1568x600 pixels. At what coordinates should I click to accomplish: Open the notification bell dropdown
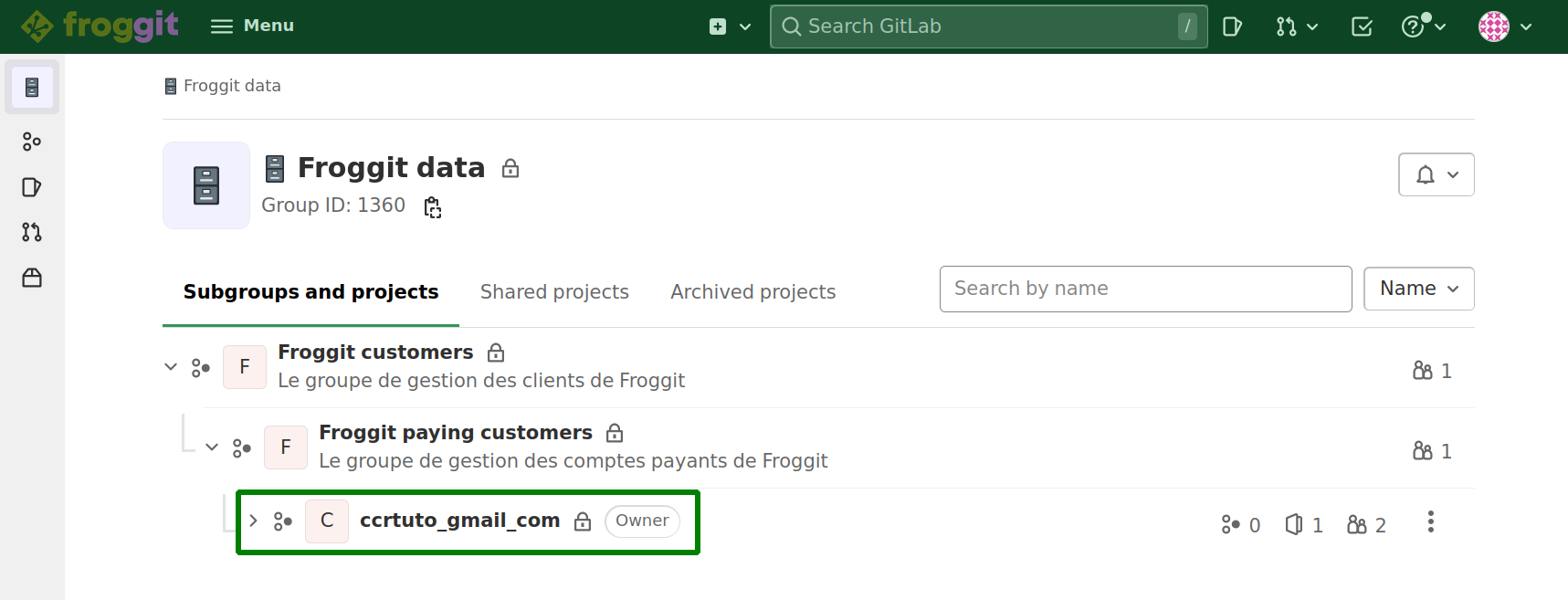[x=1436, y=174]
